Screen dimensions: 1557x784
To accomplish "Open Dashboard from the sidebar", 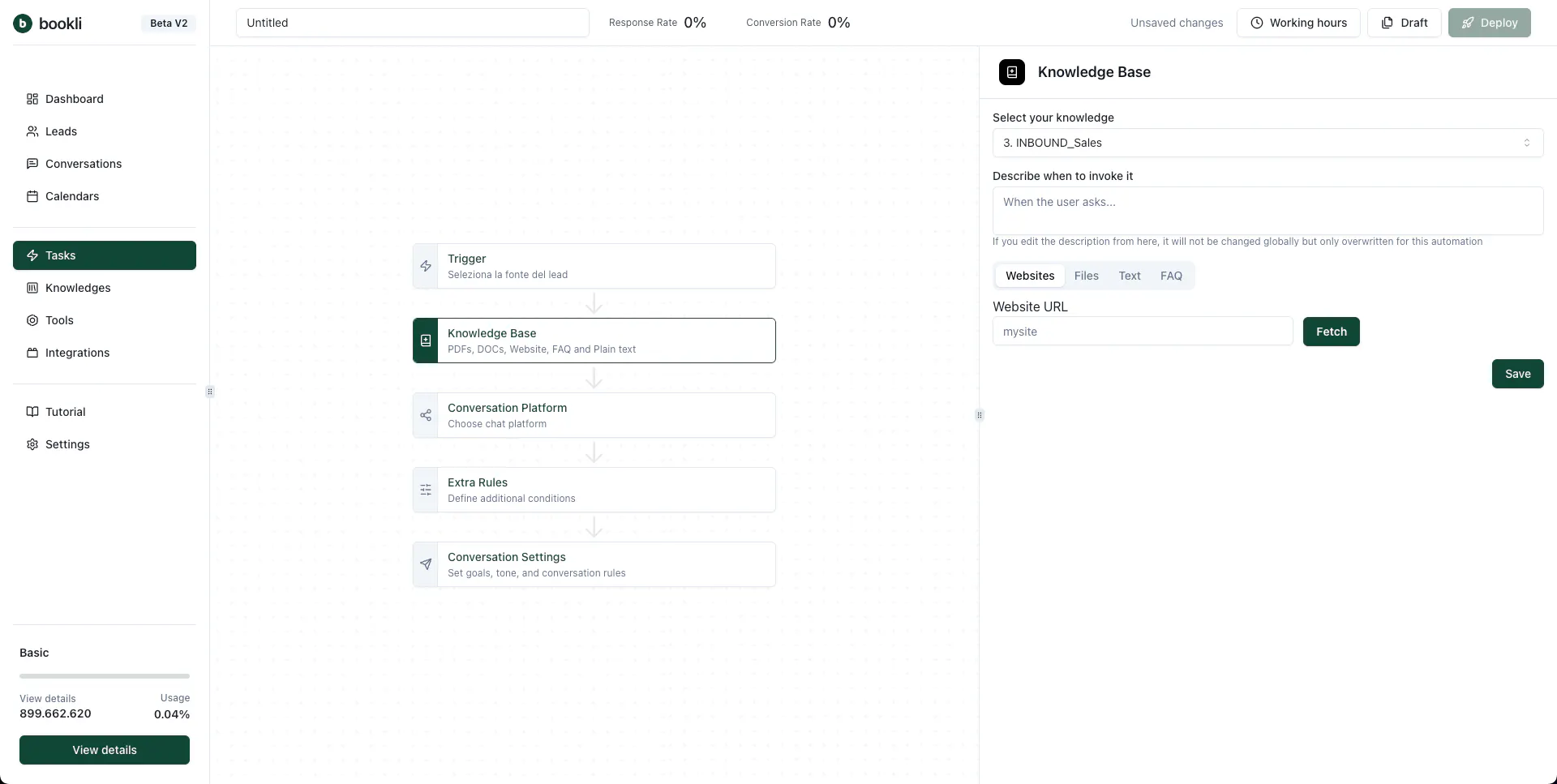I will [x=105, y=99].
